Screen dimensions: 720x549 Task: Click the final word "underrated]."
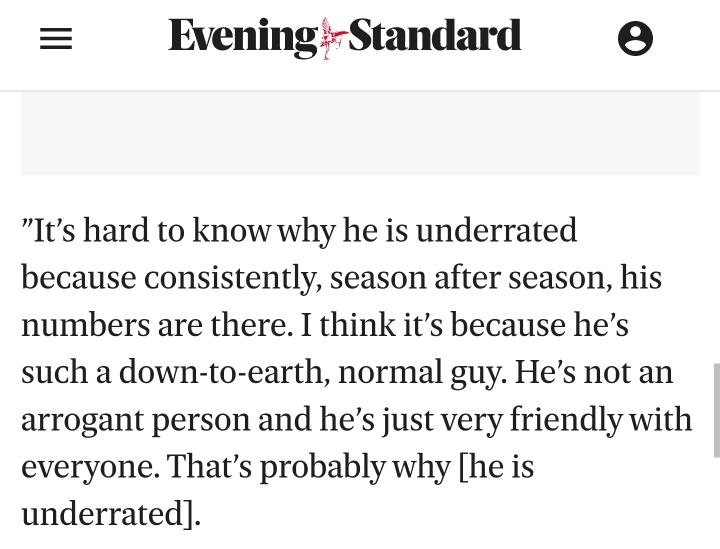tap(111, 514)
